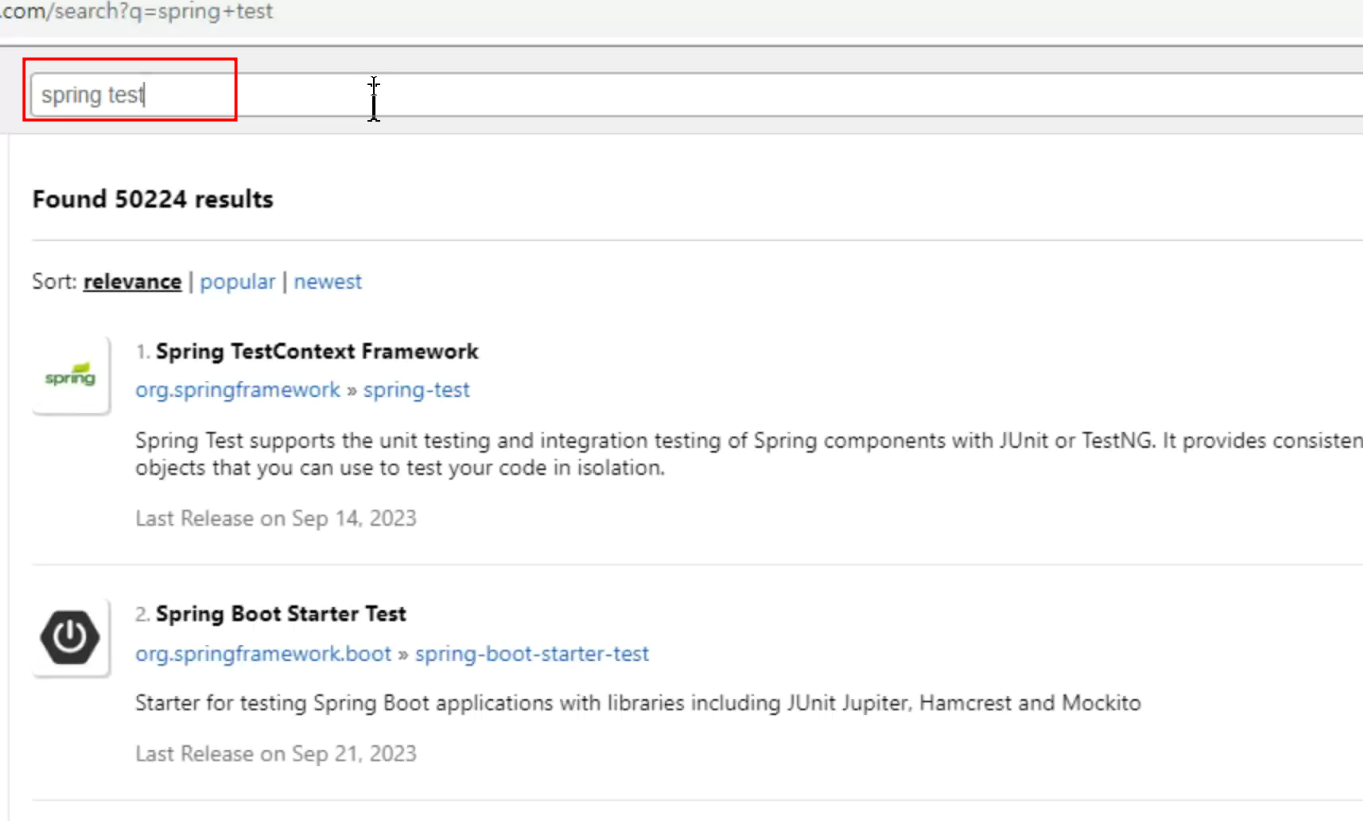This screenshot has height=821, width=1363.
Task: Click "Last Release on Sep 21, 2023" text
Action: (x=276, y=753)
